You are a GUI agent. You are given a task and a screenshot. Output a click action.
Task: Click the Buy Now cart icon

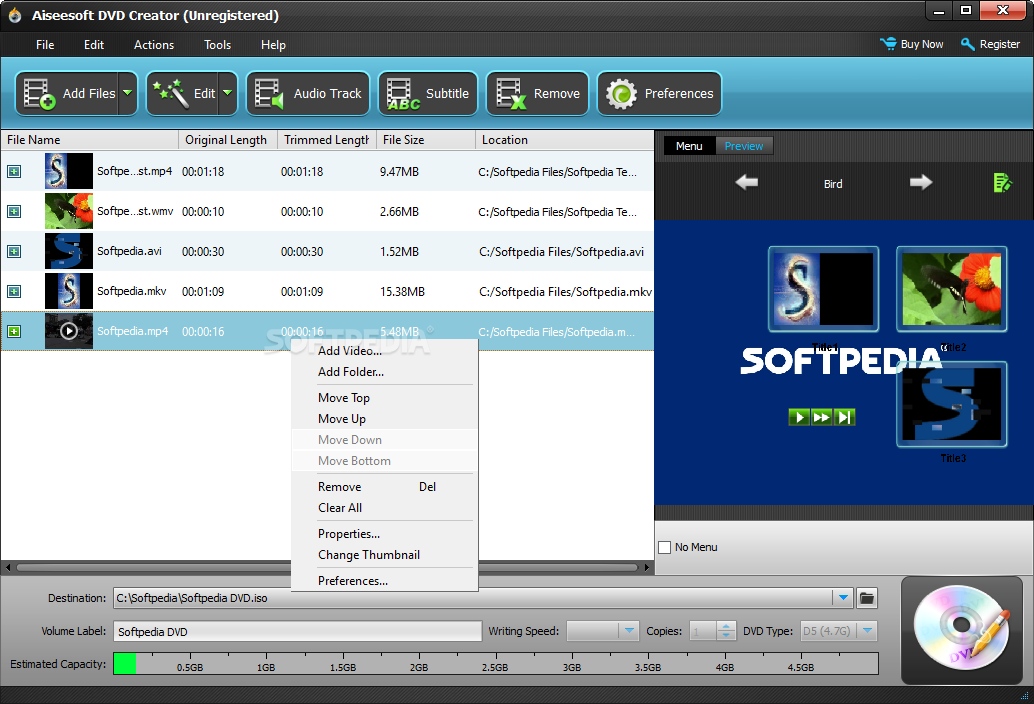tap(888, 44)
